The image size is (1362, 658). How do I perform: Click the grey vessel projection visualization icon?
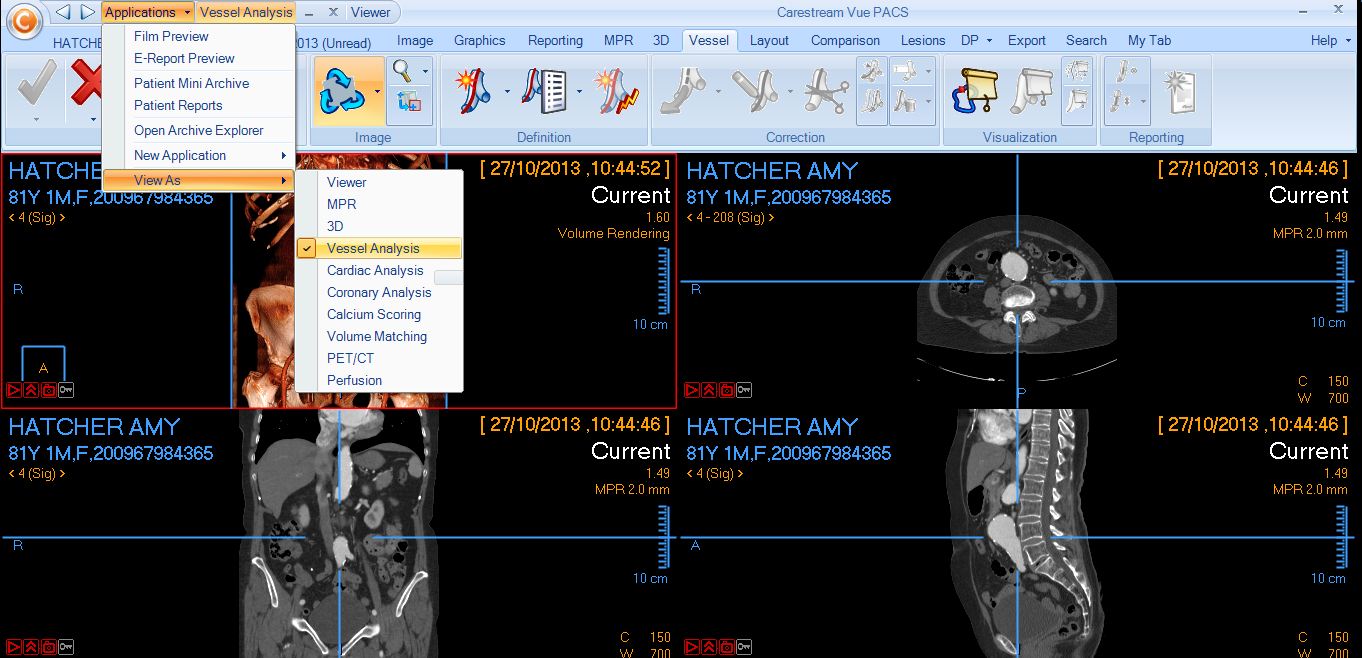[x=1030, y=90]
